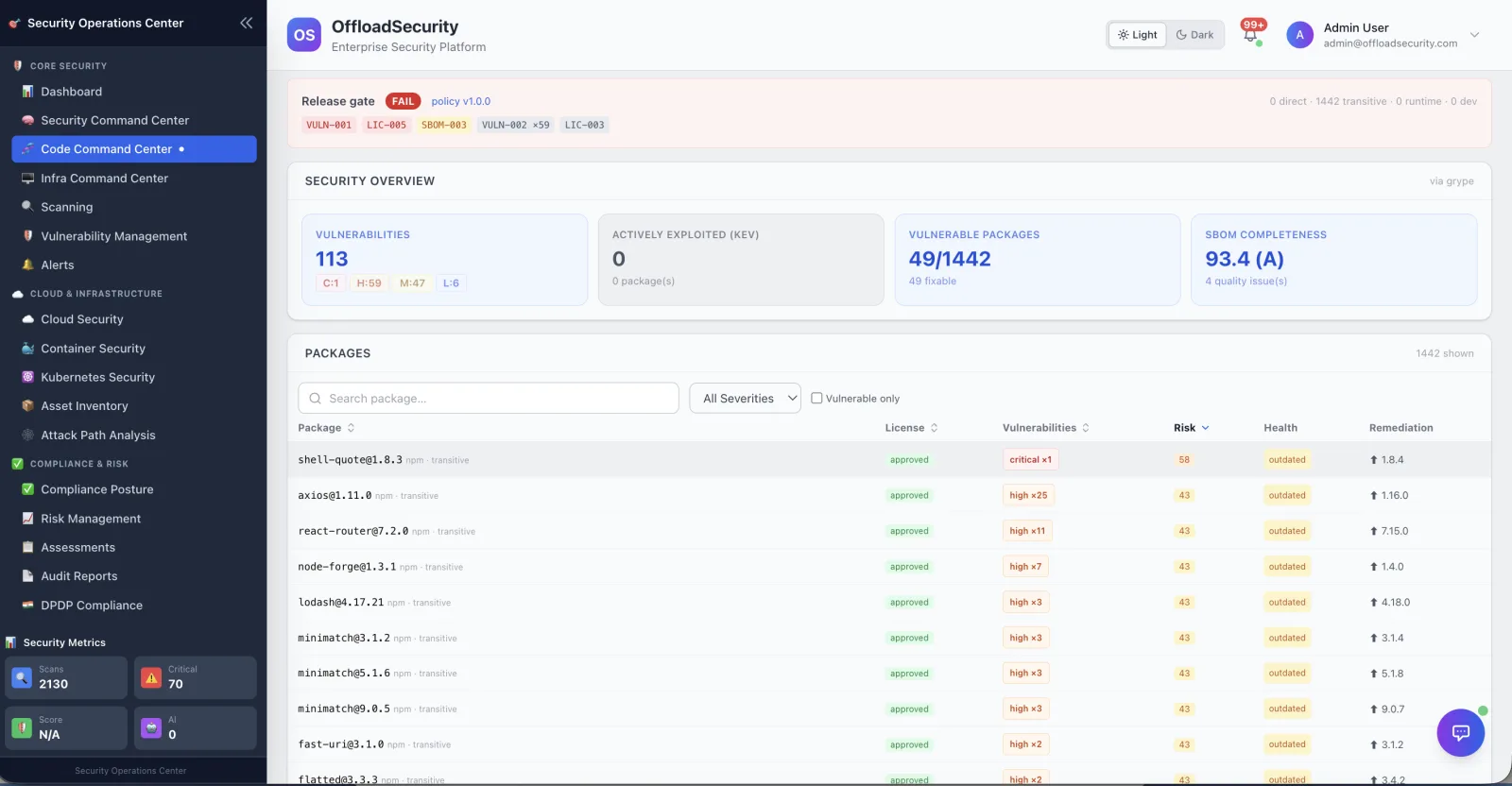The image size is (1512, 786).
Task: Click the Critical metric warning icon
Action: click(x=151, y=677)
